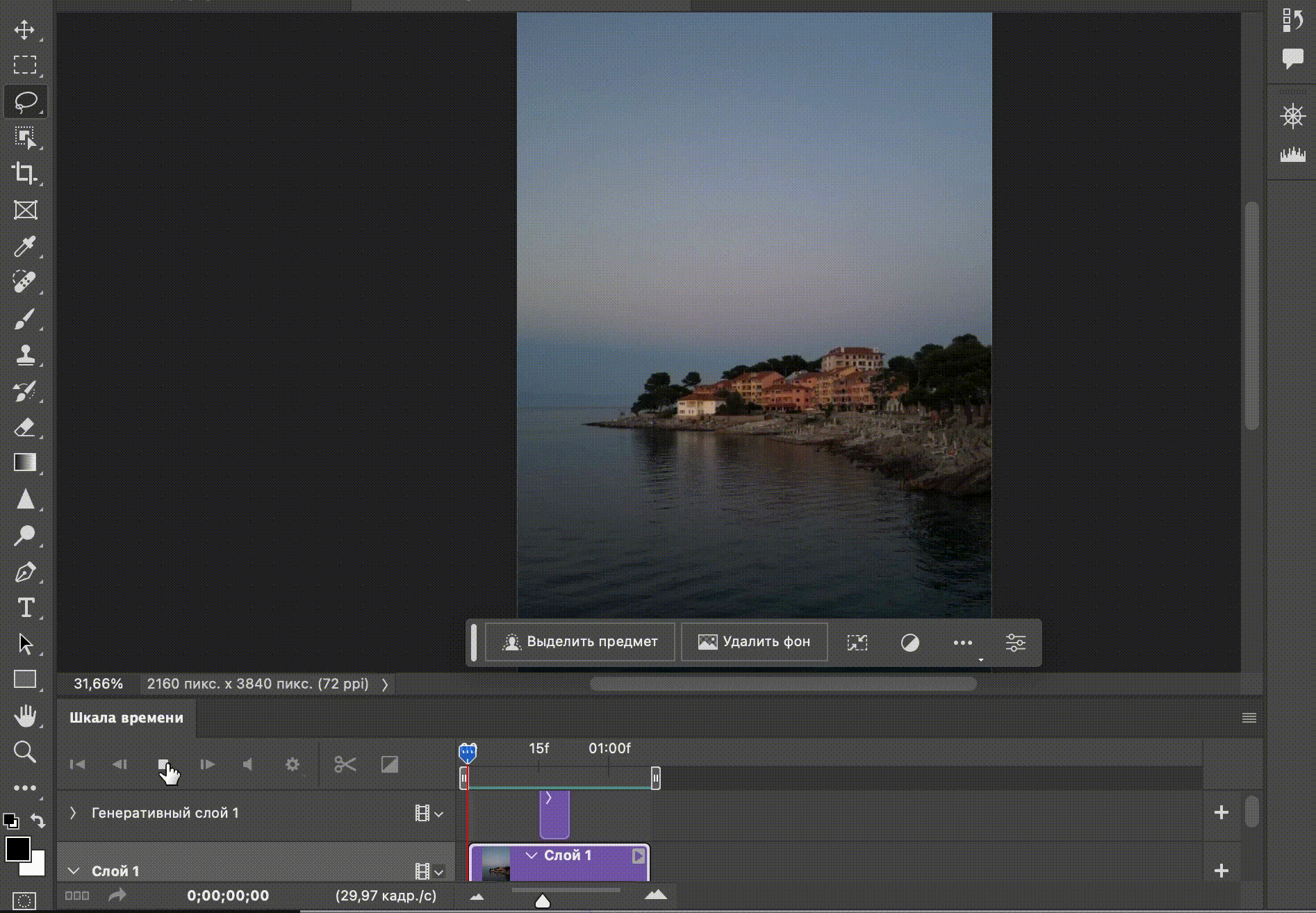The width and height of the screenshot is (1316, 913).
Task: Mute timeline audio playback
Action: coord(248,765)
